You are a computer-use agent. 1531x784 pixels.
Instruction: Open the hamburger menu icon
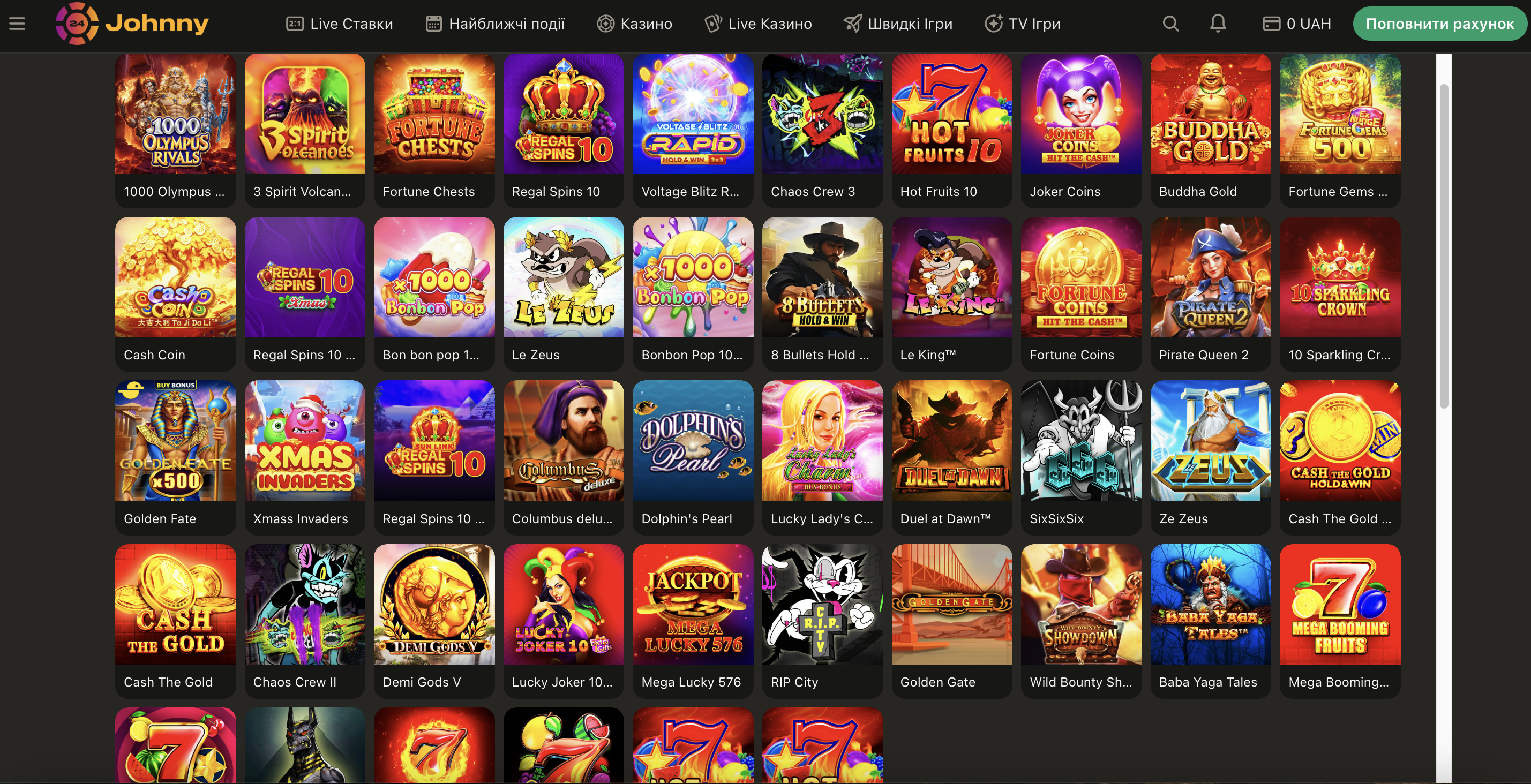coord(17,24)
